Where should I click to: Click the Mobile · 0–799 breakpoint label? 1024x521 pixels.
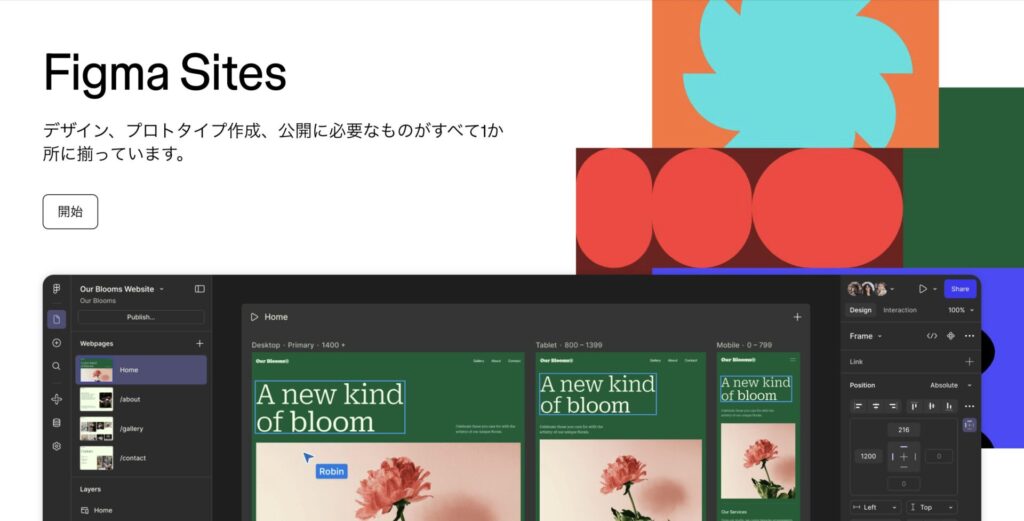pyautogui.click(x=744, y=345)
